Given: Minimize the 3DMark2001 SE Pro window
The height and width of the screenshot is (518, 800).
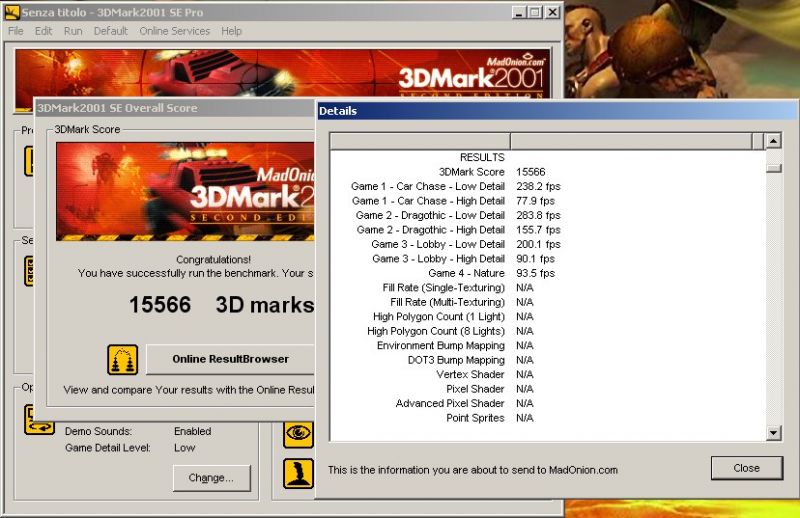Looking at the screenshot, I should click(519, 12).
